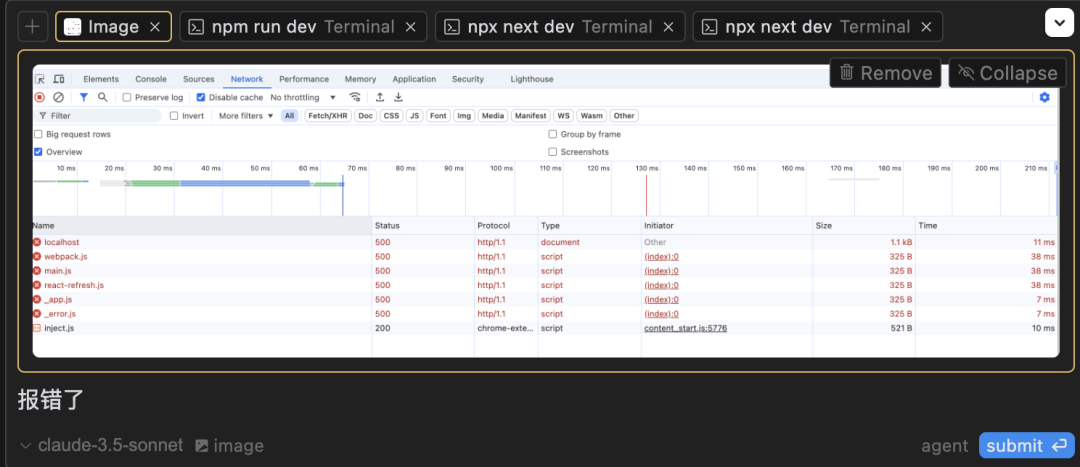This screenshot has width=1080, height=467.
Task: Close the Image tab
Action: click(x=155, y=27)
